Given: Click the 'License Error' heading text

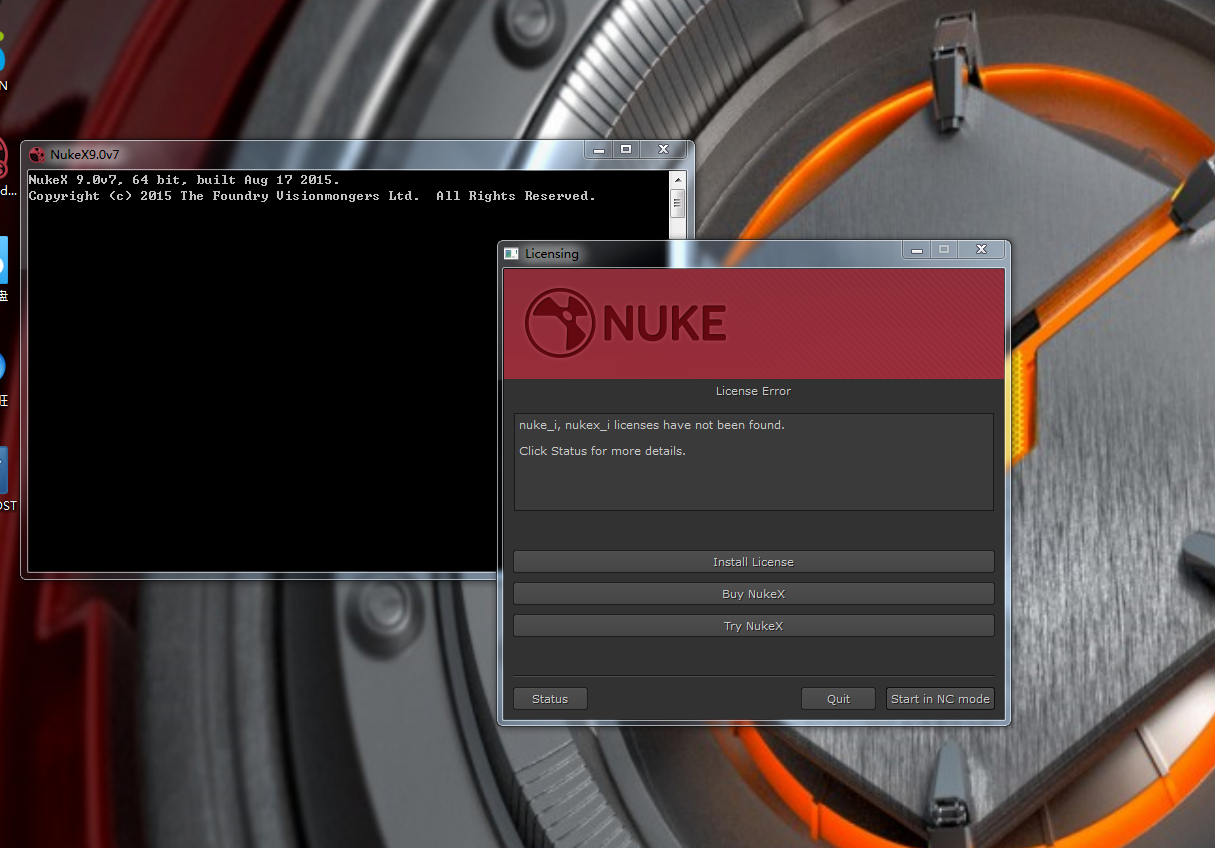Looking at the screenshot, I should click(x=753, y=391).
